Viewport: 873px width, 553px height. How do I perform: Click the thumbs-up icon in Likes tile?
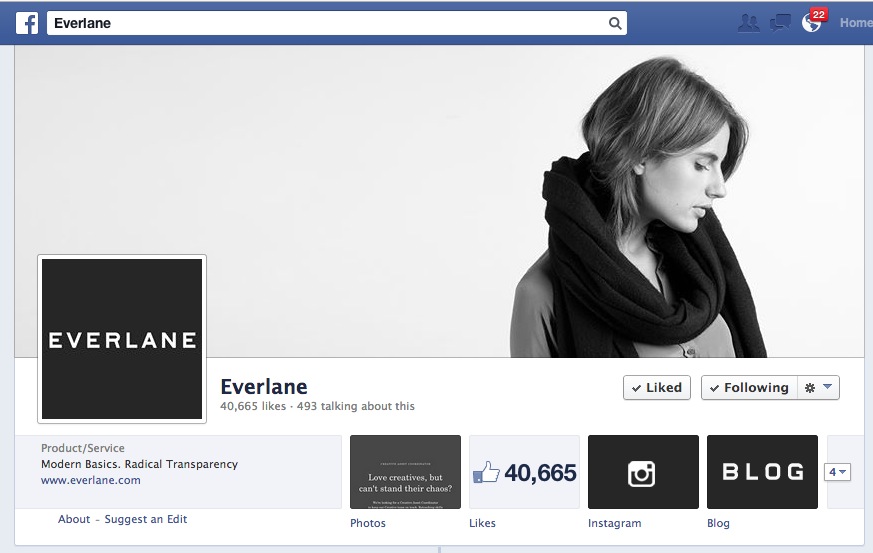pyautogui.click(x=486, y=472)
